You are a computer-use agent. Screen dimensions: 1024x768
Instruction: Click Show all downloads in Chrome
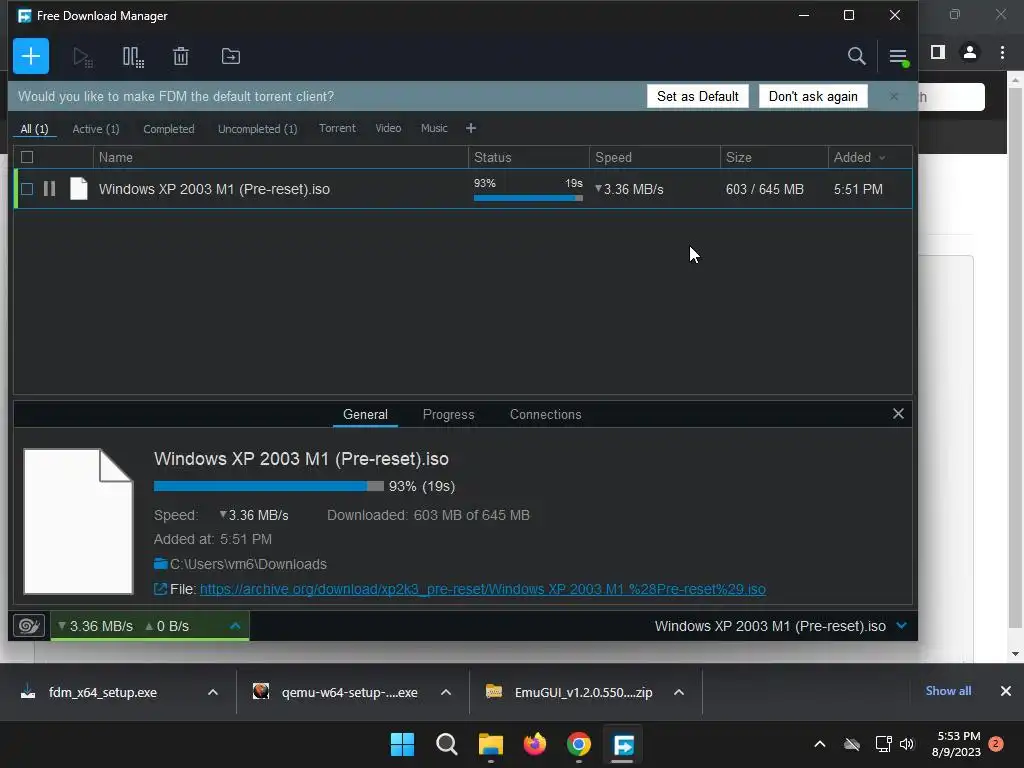948,691
